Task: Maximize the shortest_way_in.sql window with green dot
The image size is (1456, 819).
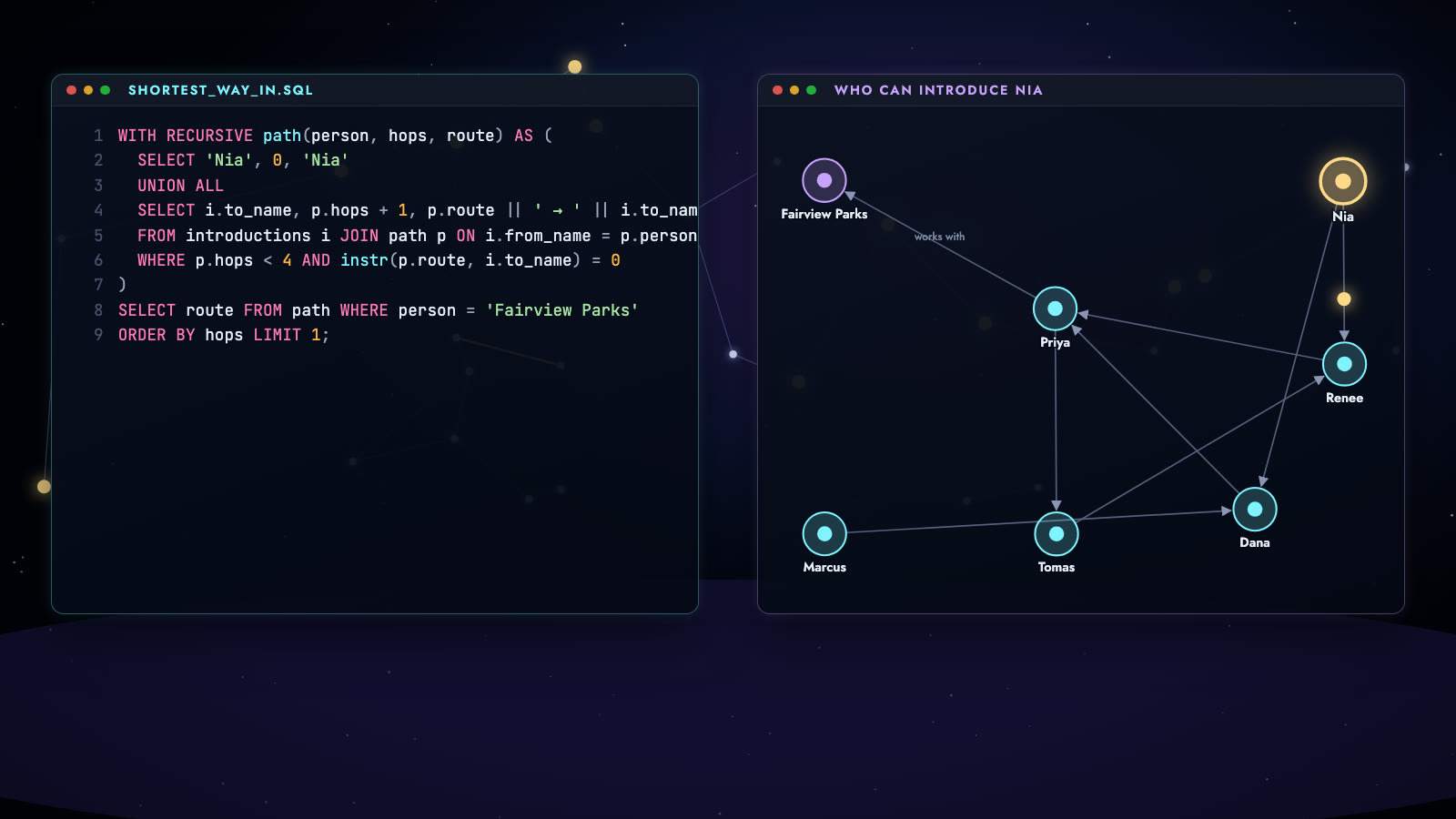Action: tap(106, 90)
